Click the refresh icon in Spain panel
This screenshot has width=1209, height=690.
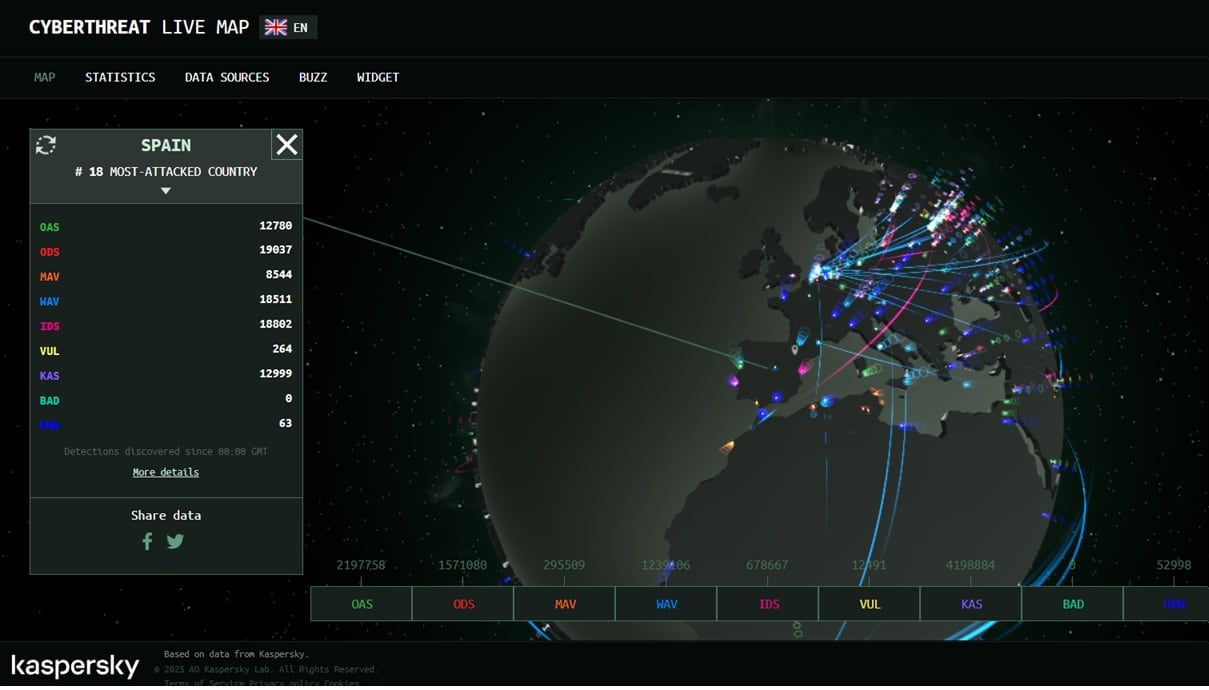pyautogui.click(x=46, y=145)
